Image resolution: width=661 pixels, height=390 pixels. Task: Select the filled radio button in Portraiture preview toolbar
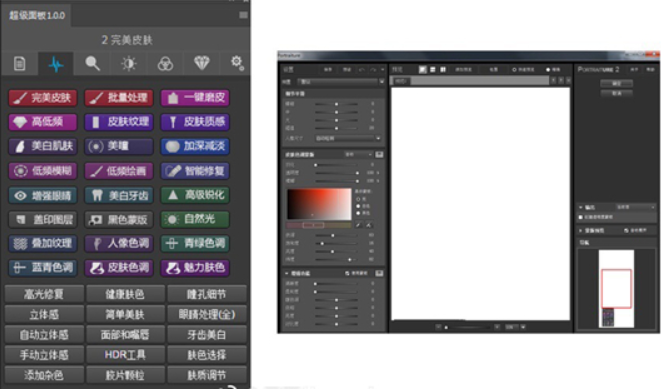pyautogui.click(x=548, y=70)
